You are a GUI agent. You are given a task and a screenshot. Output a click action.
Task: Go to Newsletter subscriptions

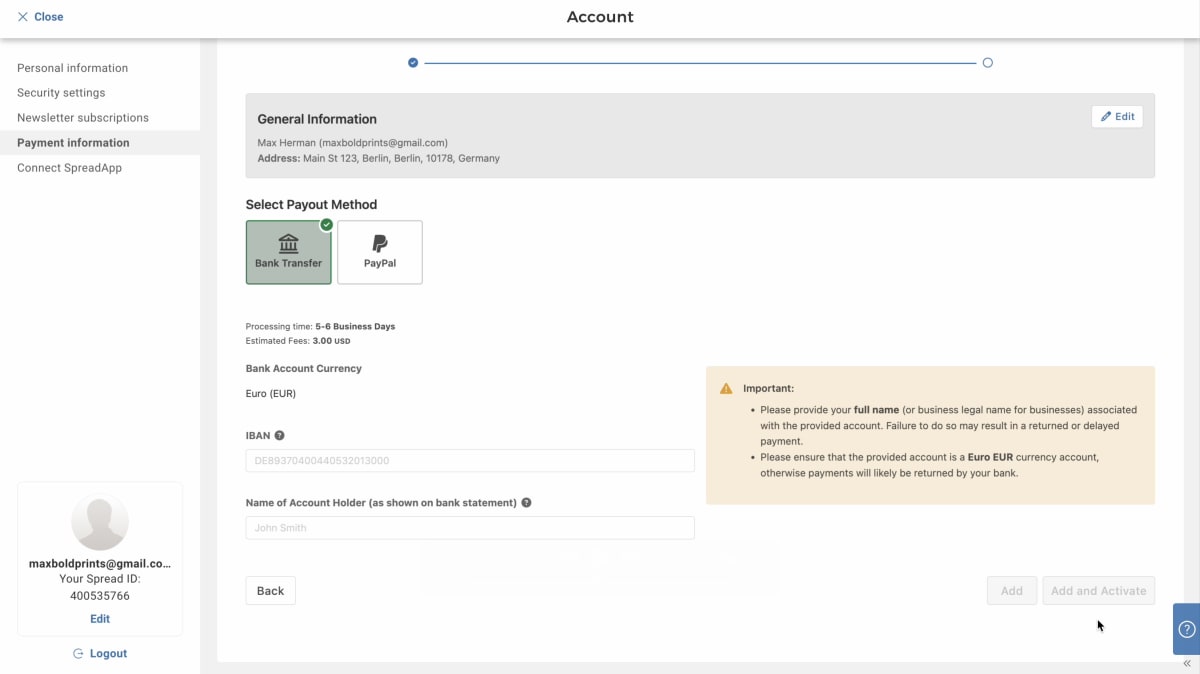click(83, 118)
